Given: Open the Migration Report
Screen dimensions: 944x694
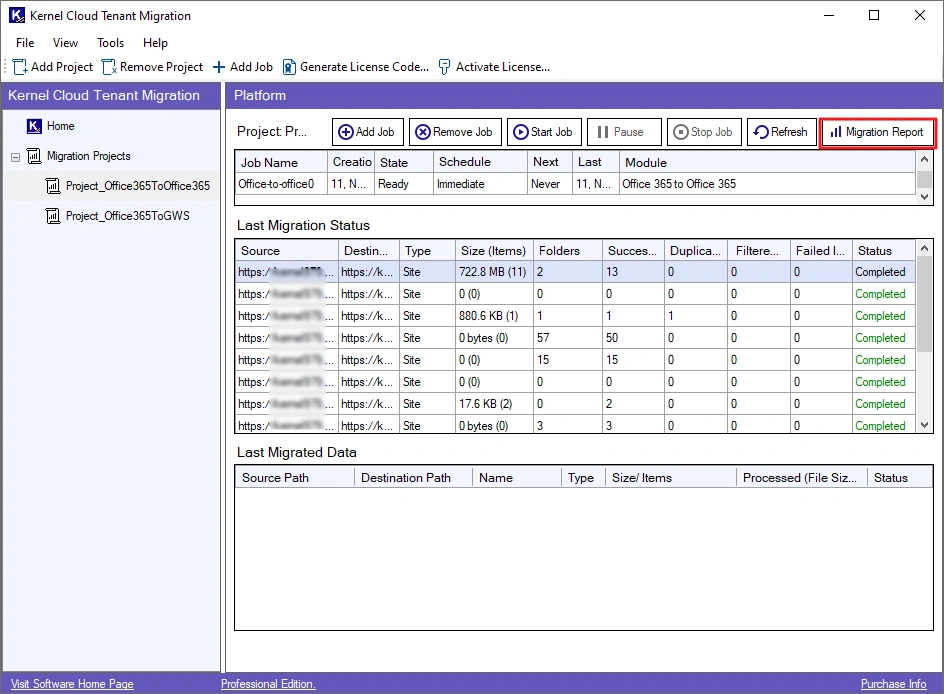Looking at the screenshot, I should click(876, 132).
